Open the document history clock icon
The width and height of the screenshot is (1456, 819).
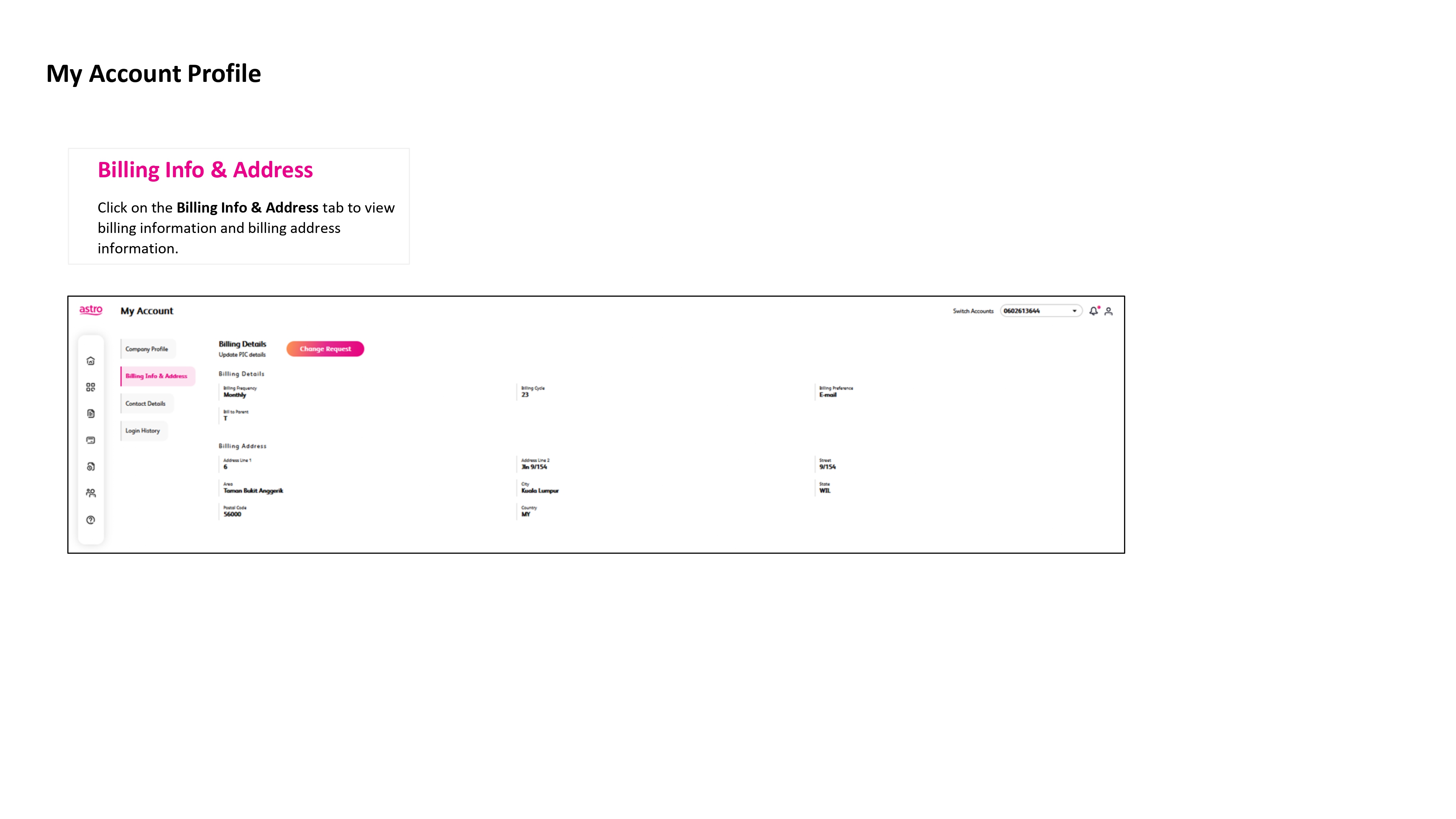coord(90,467)
